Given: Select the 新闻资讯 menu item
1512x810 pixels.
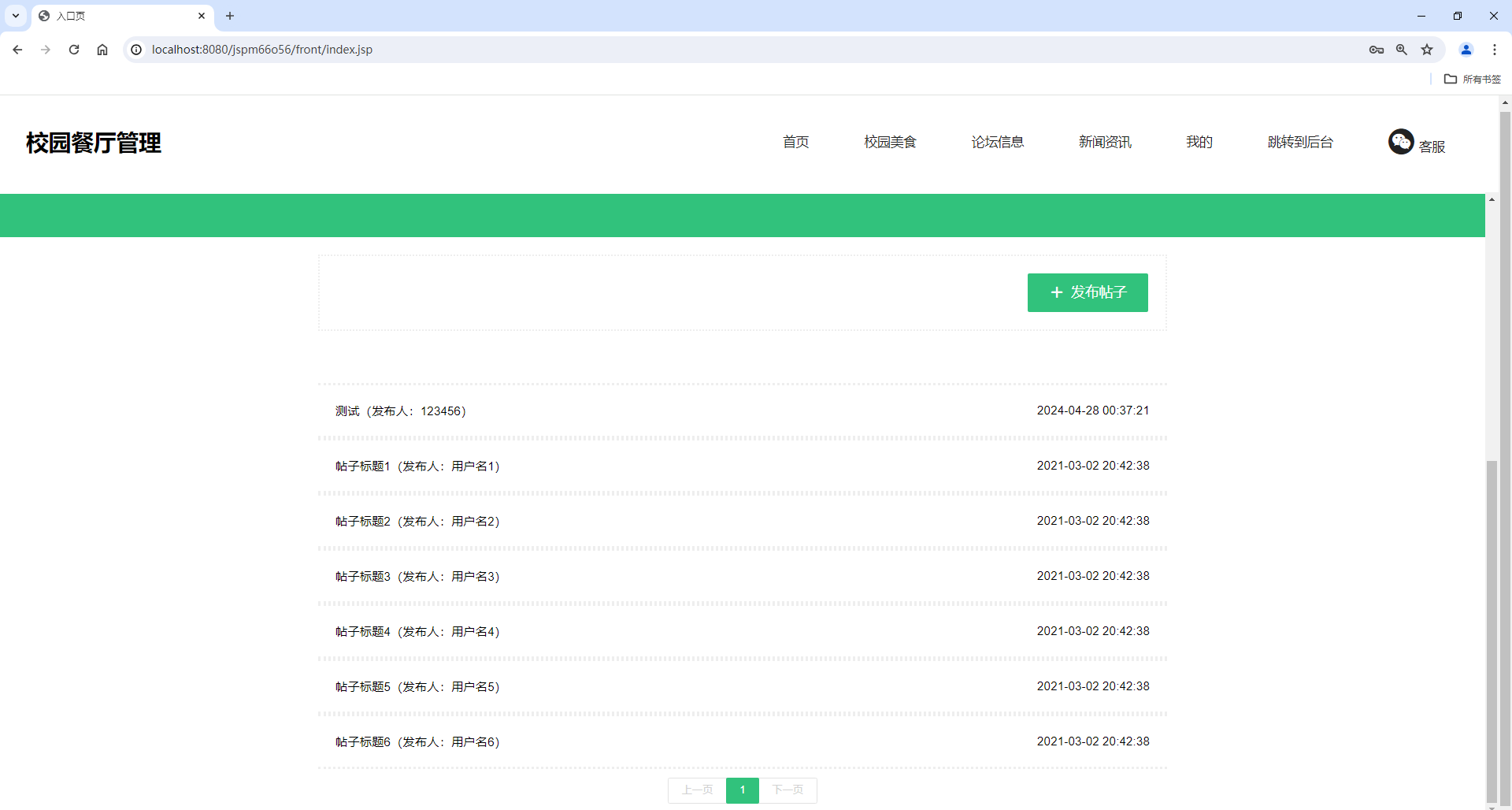Looking at the screenshot, I should coord(1104,142).
